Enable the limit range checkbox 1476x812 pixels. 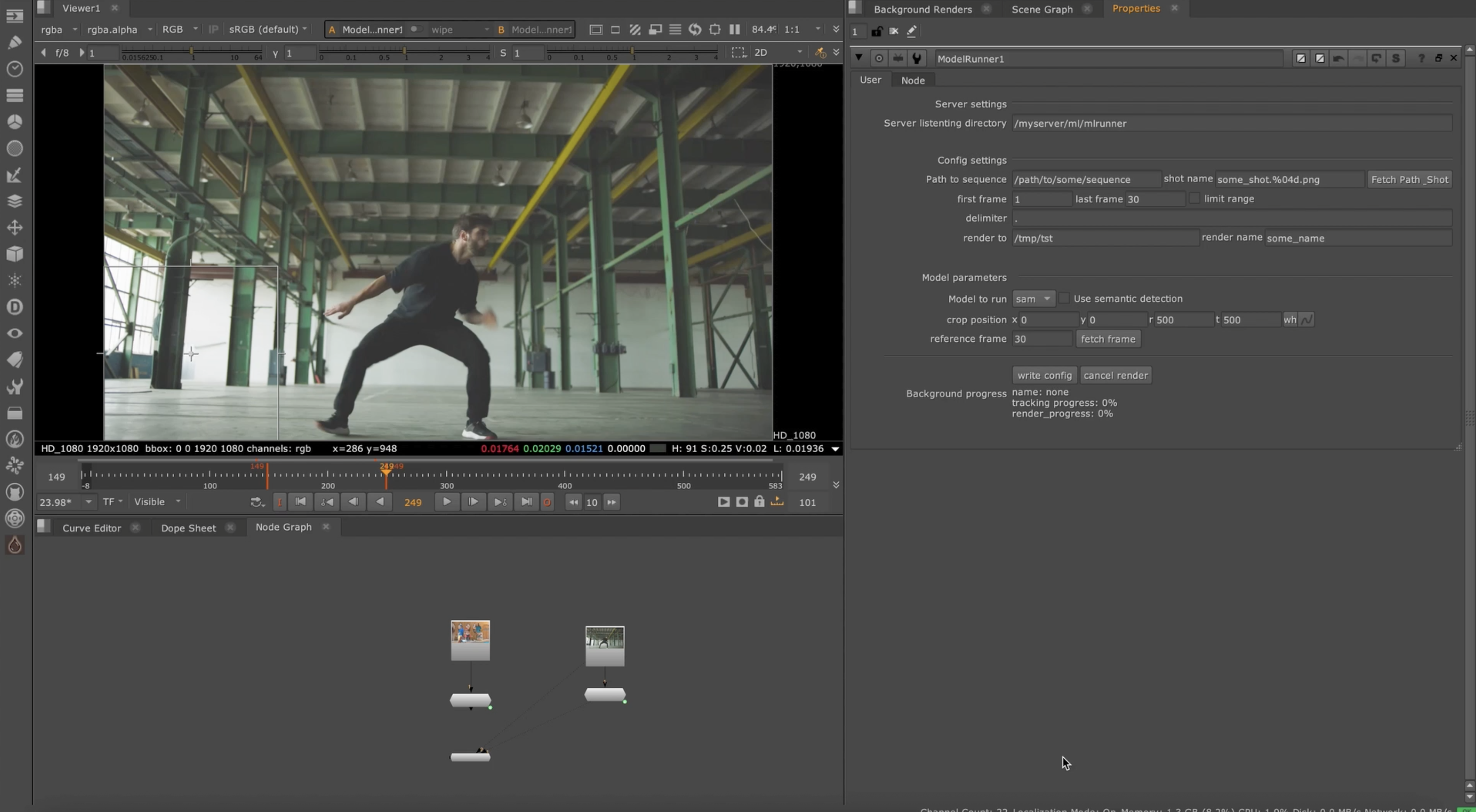click(1195, 198)
